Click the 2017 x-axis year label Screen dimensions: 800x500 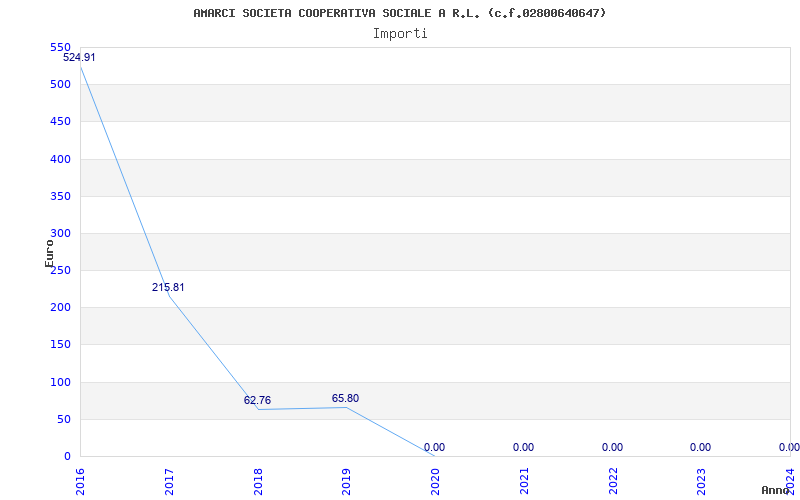(x=169, y=482)
